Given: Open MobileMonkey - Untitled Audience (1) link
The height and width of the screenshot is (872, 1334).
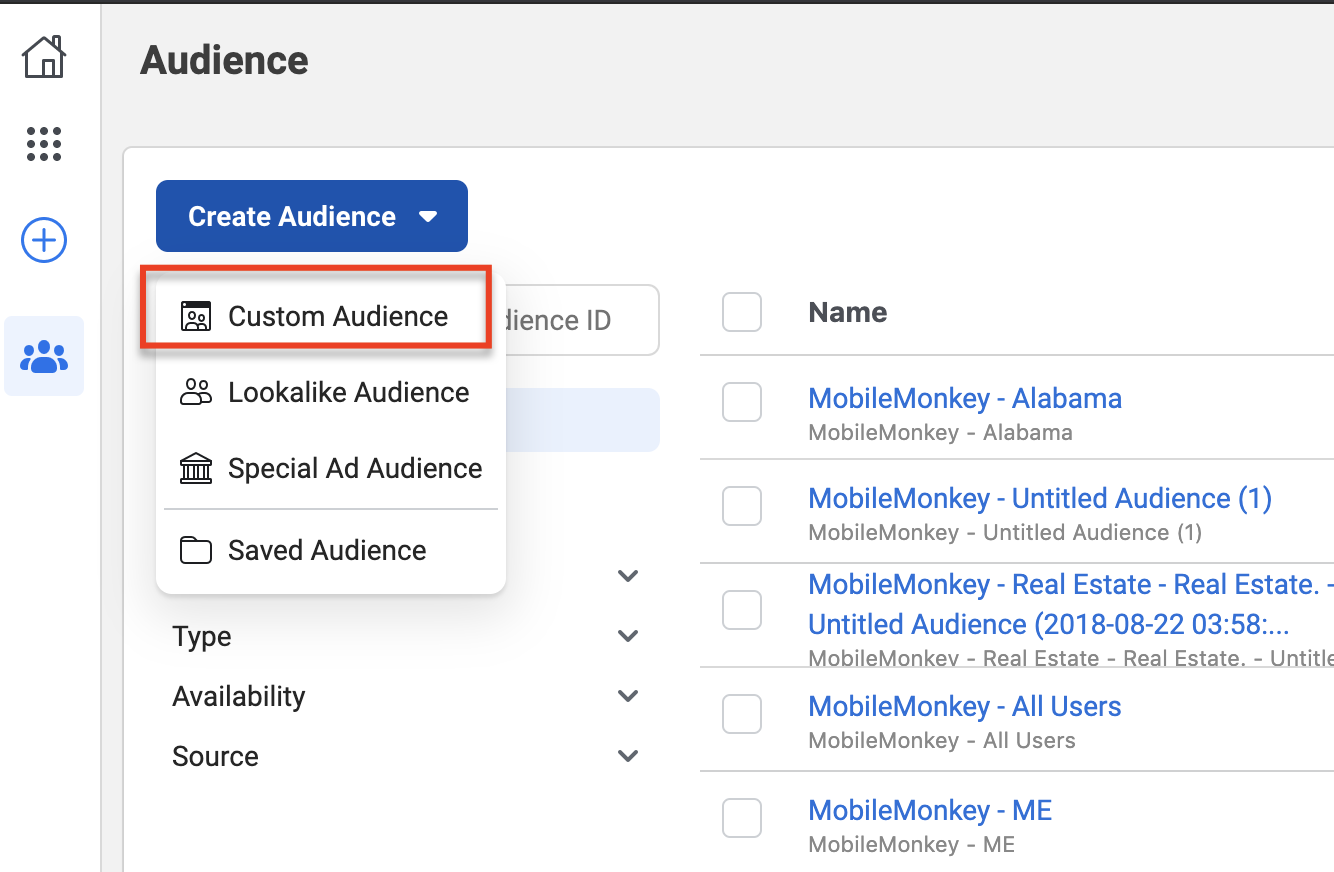Looking at the screenshot, I should pyautogui.click(x=1040, y=498).
